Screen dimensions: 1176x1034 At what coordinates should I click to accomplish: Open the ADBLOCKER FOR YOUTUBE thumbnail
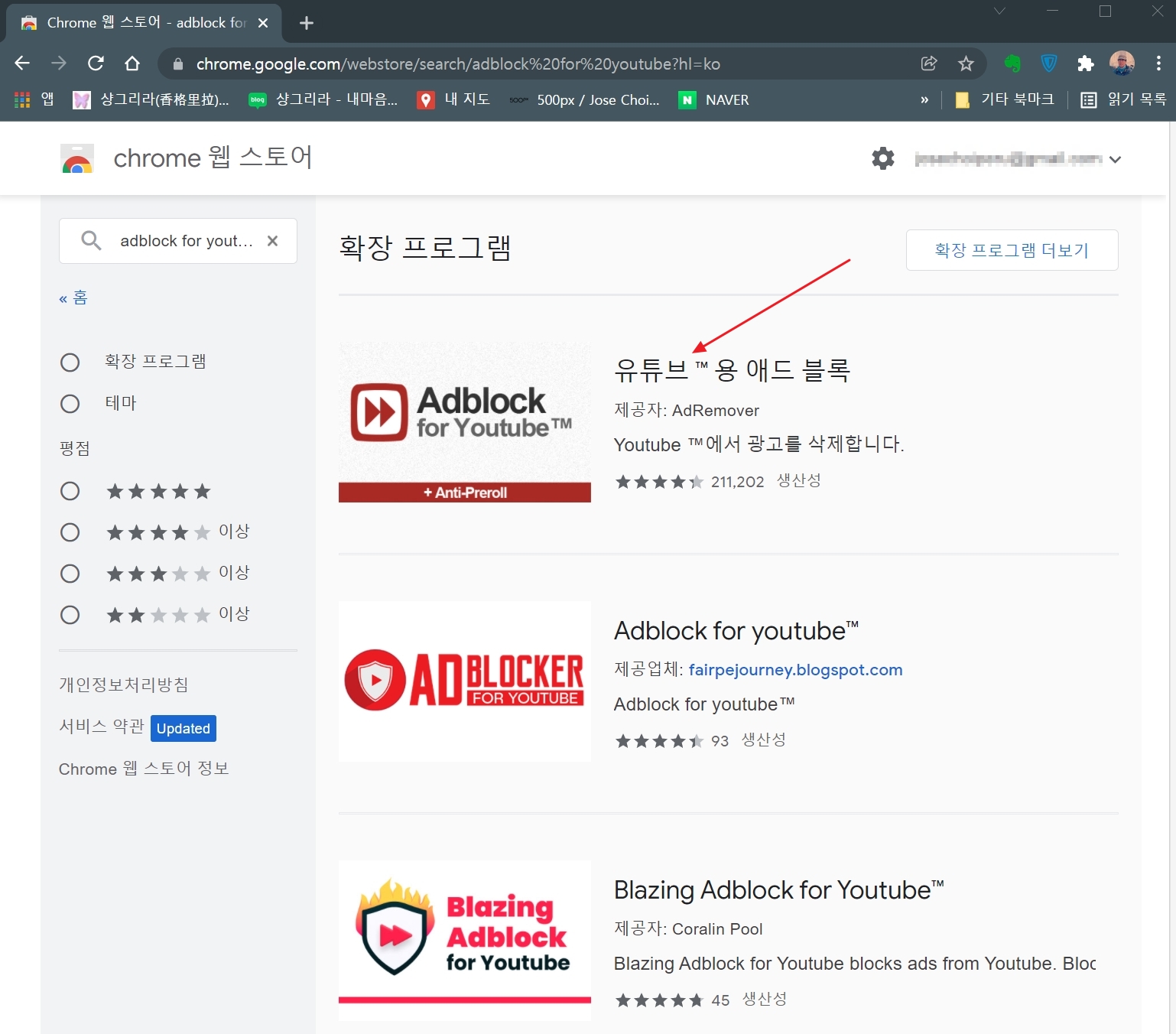(465, 681)
